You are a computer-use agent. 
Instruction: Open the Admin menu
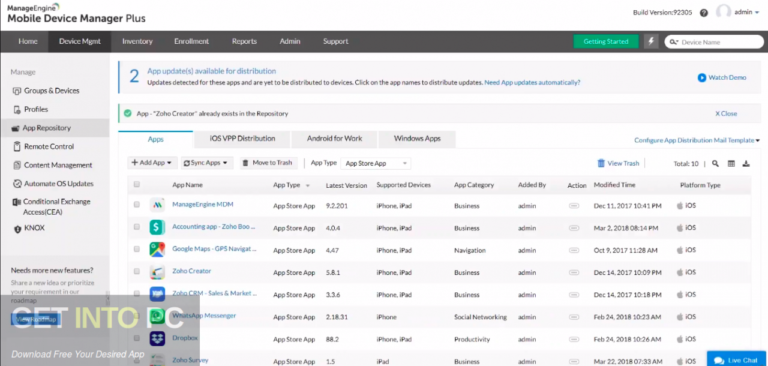coord(290,42)
